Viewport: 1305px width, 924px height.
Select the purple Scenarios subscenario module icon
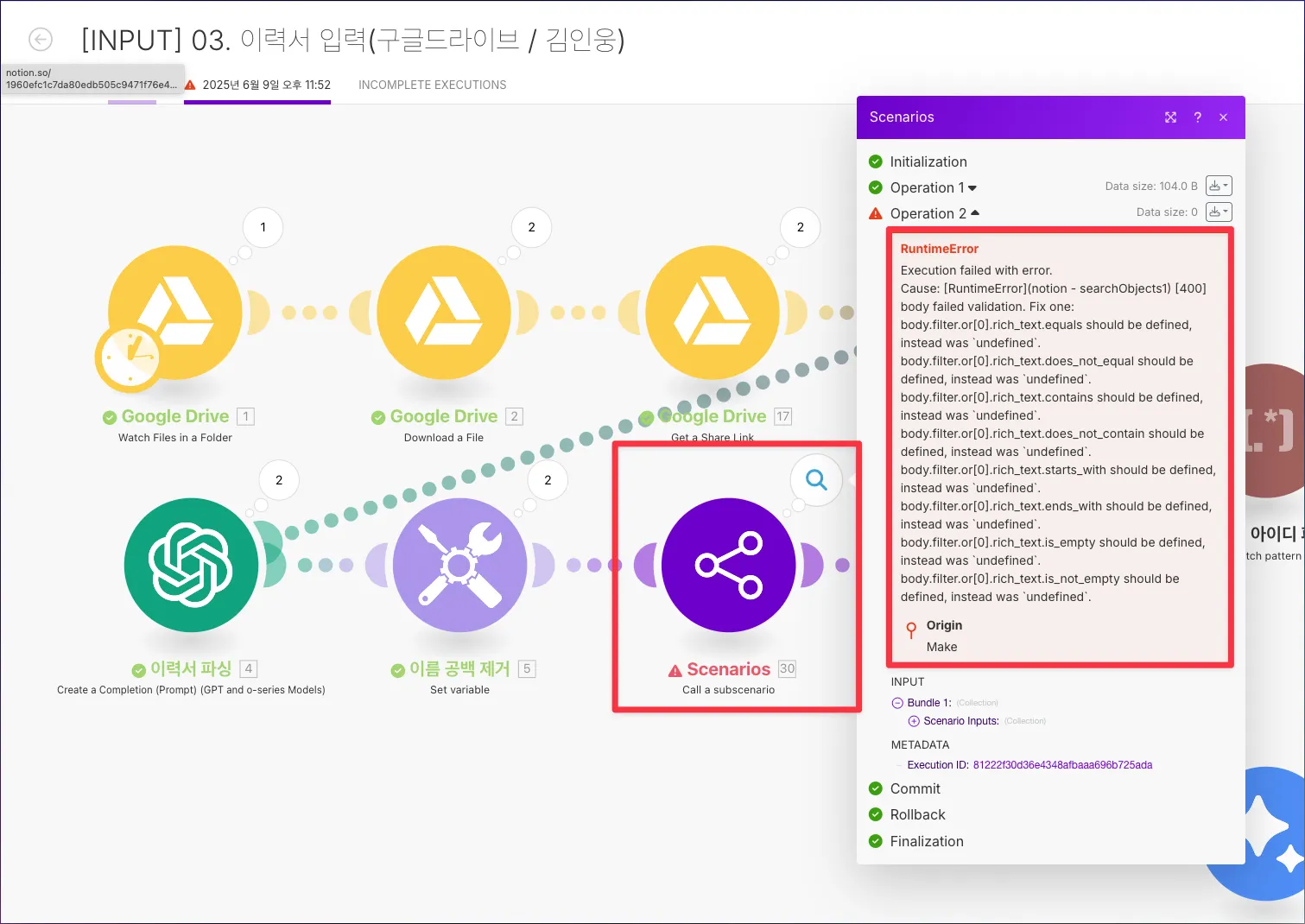(728, 565)
